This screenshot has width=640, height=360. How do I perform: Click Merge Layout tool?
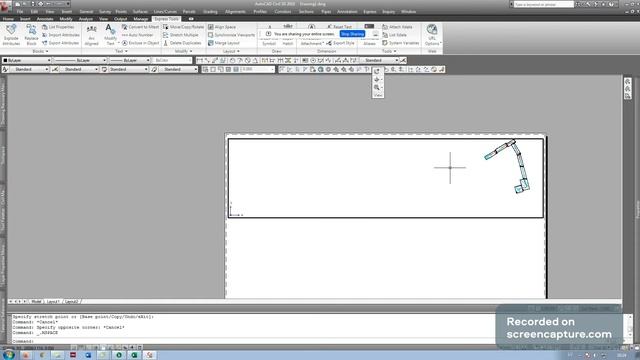pos(224,43)
